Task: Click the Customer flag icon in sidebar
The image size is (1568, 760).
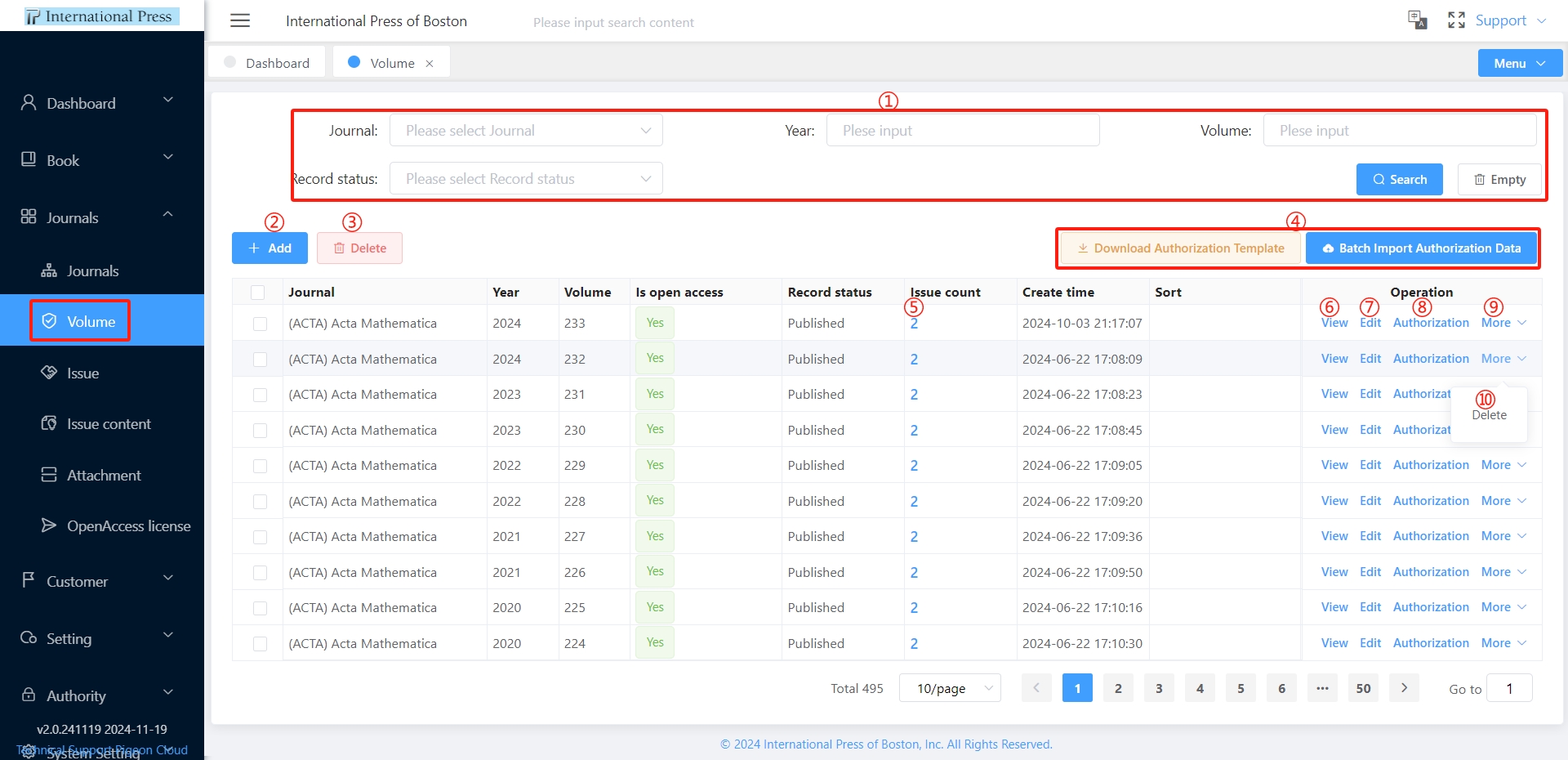Action: (x=29, y=580)
